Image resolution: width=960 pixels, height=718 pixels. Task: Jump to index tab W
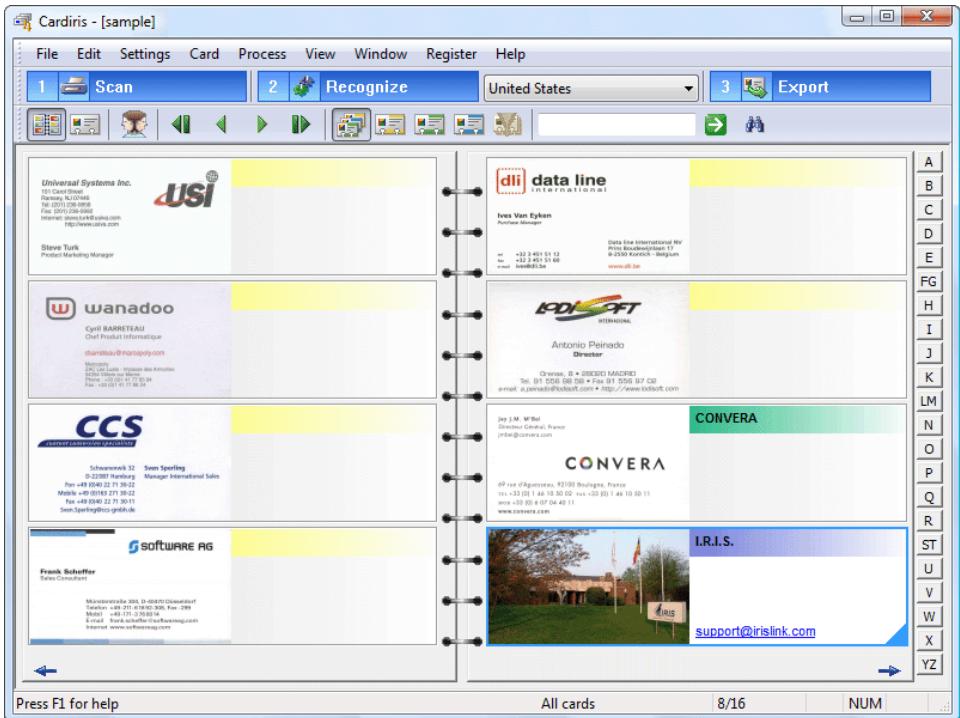pos(929,616)
